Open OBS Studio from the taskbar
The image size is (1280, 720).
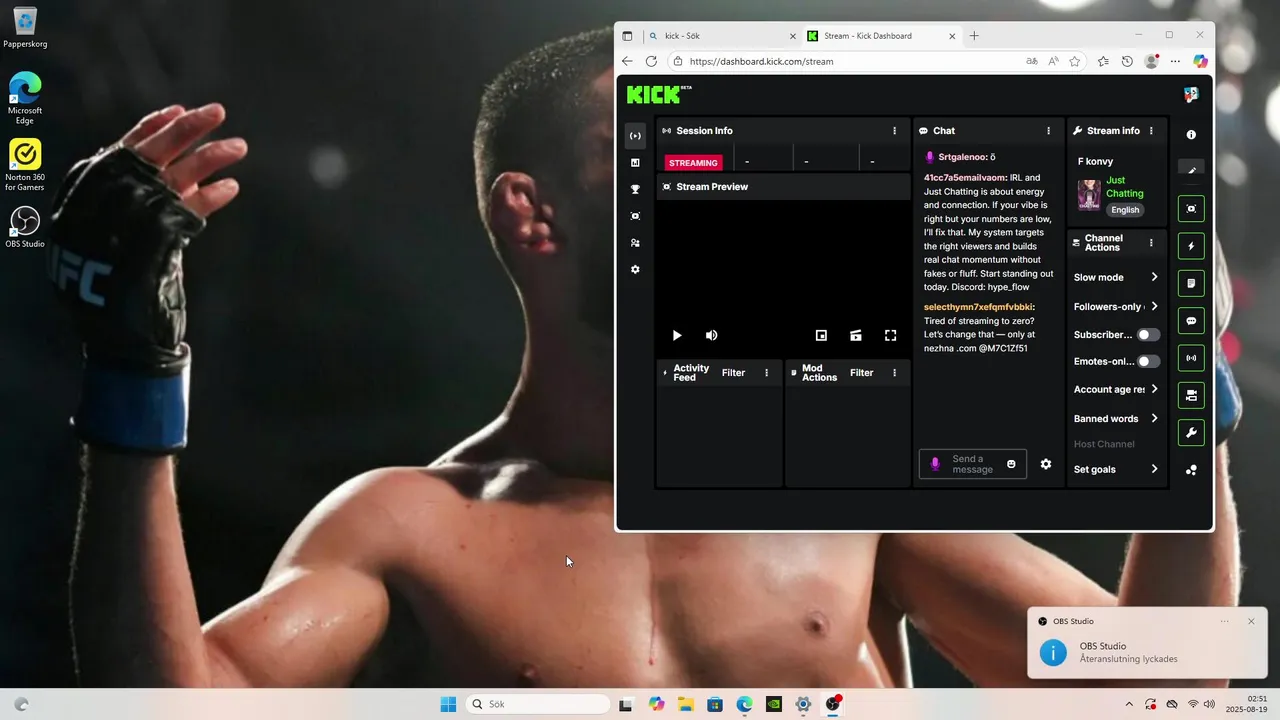pyautogui.click(x=833, y=704)
